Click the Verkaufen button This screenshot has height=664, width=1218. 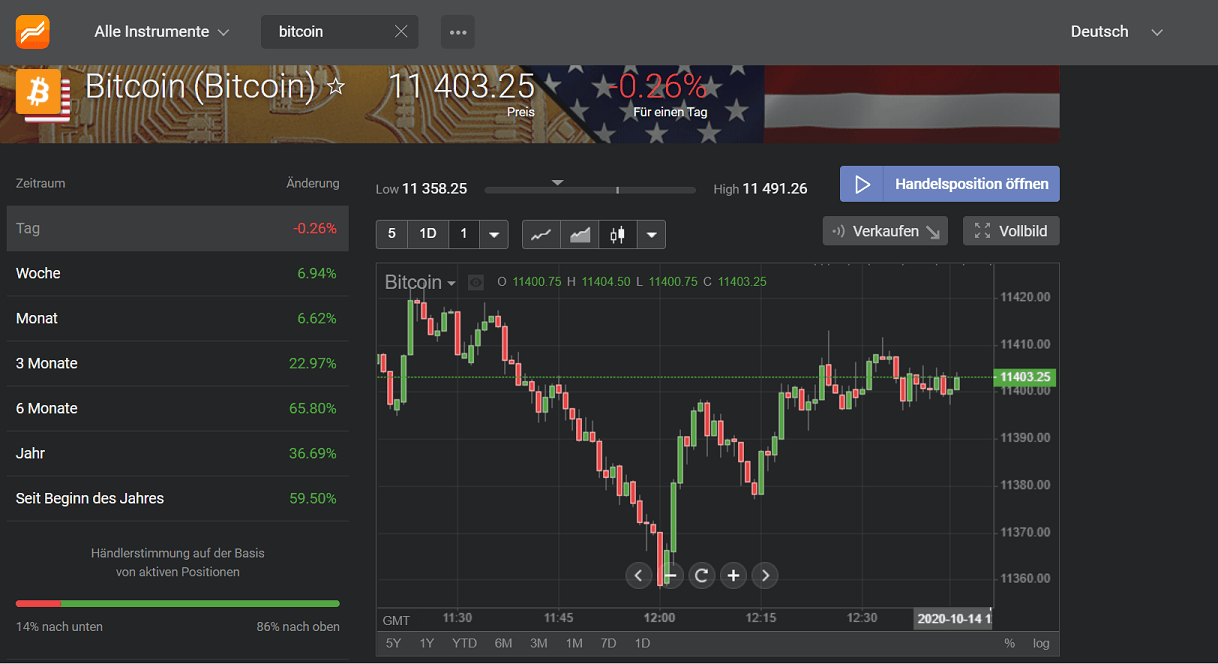886,231
